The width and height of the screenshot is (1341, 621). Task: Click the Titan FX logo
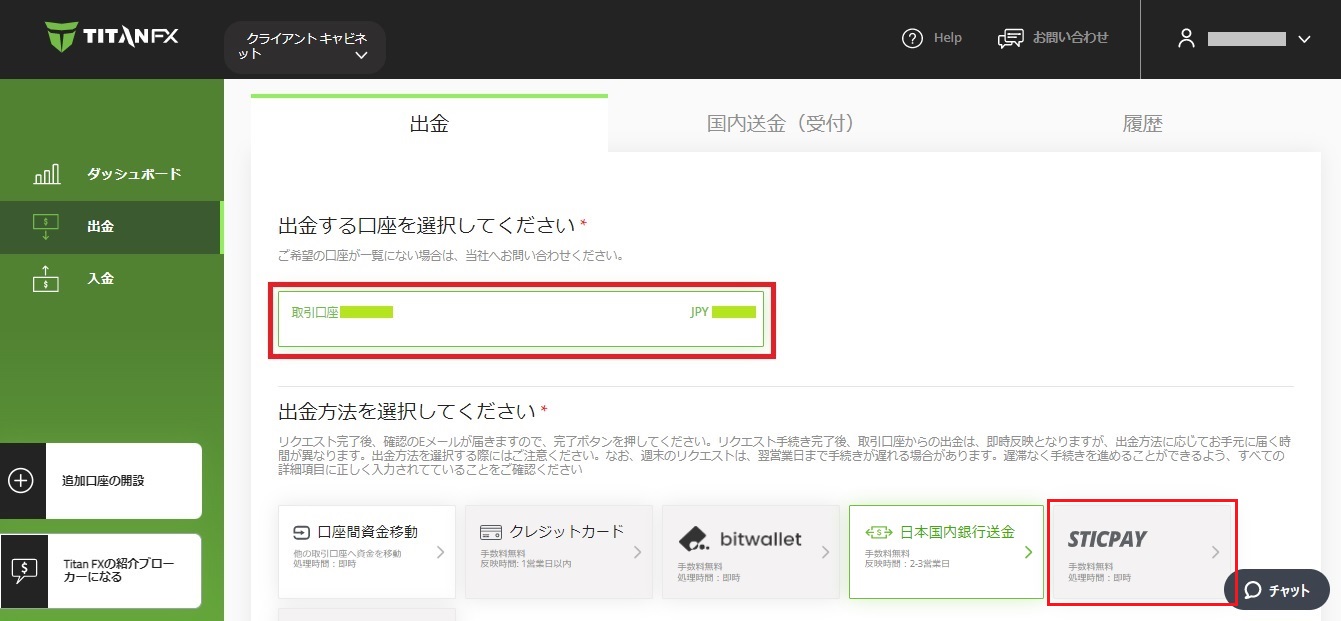click(x=111, y=38)
